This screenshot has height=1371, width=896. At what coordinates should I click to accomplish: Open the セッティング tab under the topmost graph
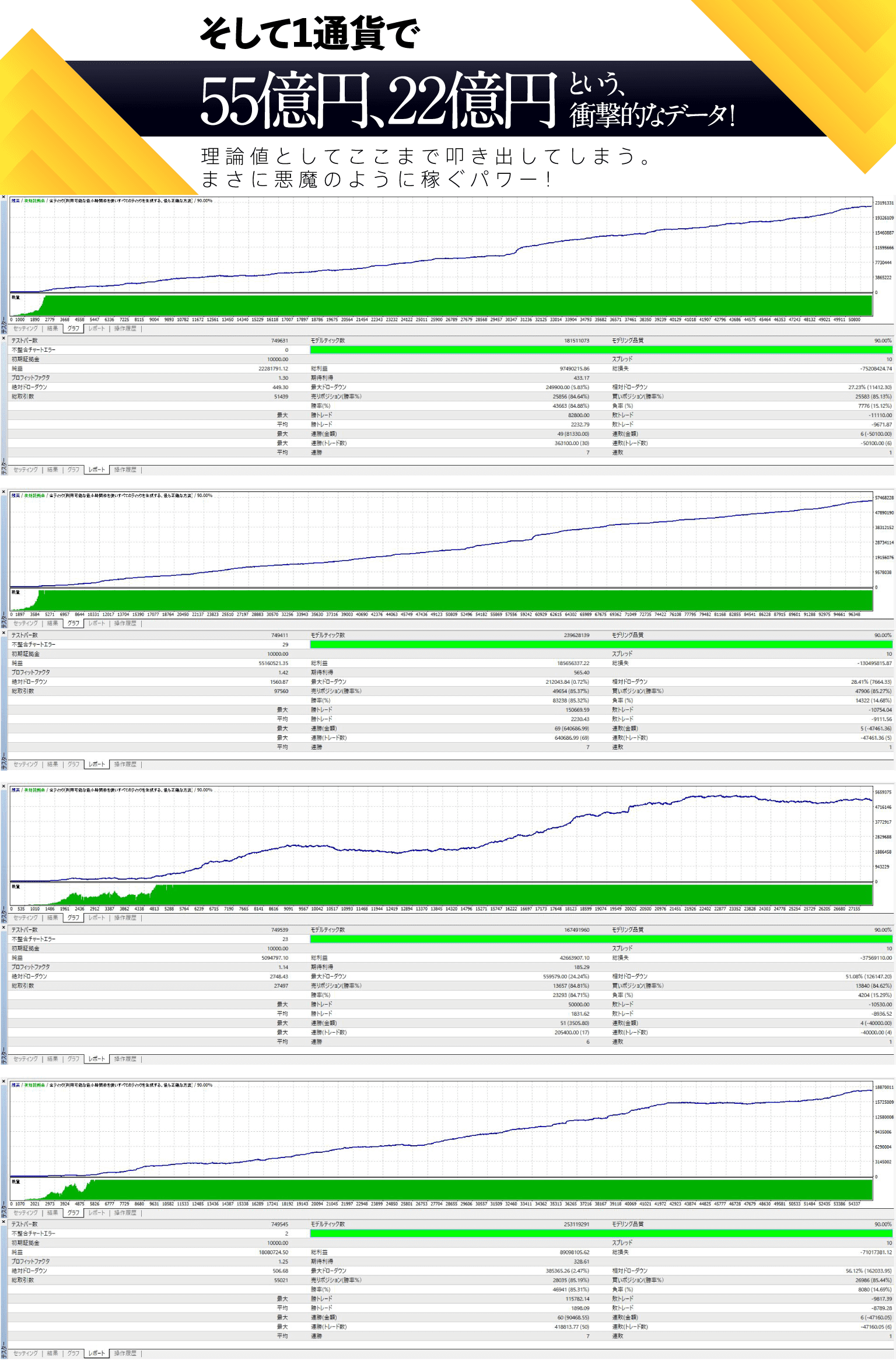(x=26, y=328)
